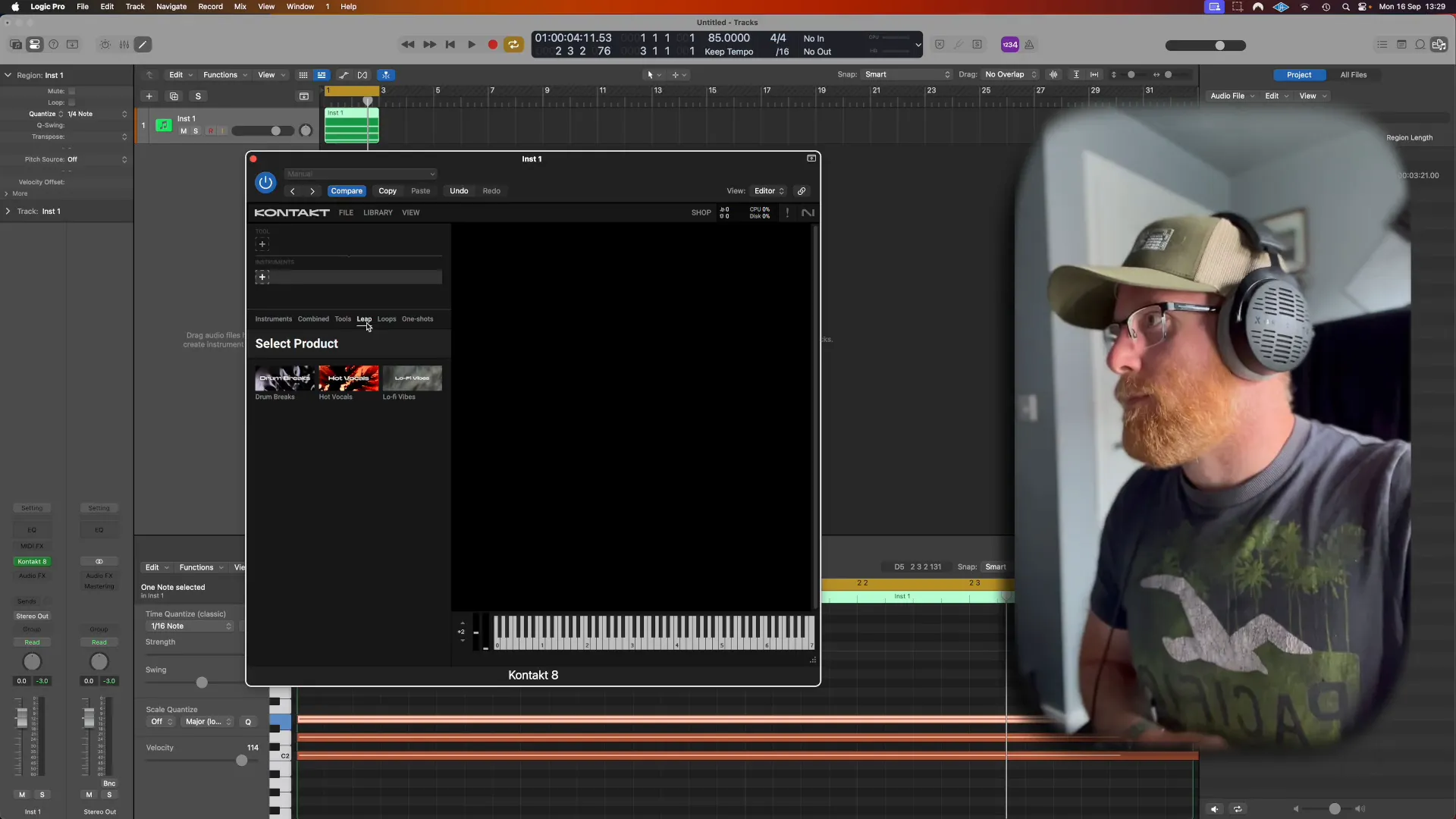1456x819 pixels.
Task: Solo the Inst 1 track with S
Action: tap(196, 131)
